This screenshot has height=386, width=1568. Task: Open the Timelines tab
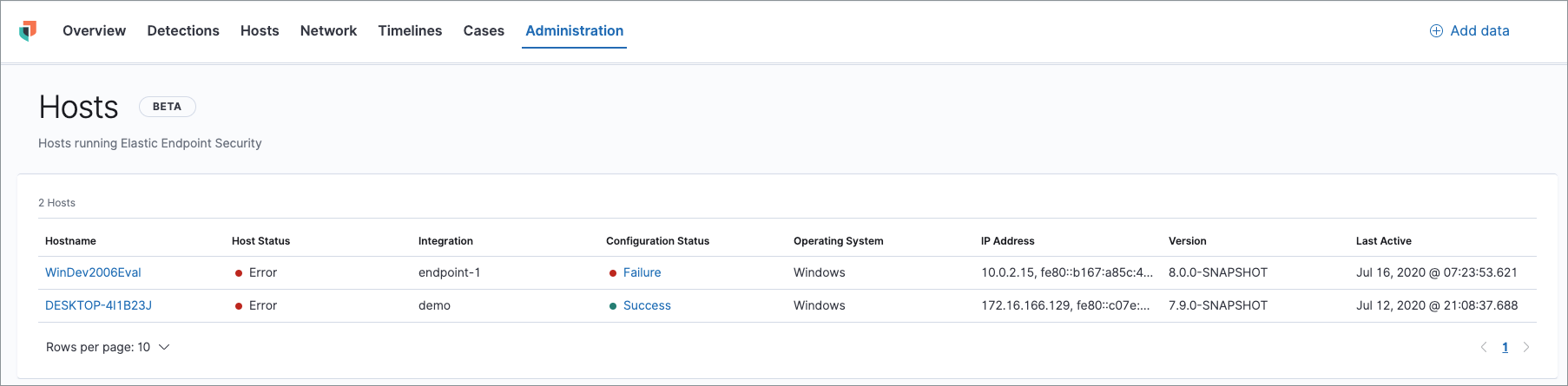(410, 31)
